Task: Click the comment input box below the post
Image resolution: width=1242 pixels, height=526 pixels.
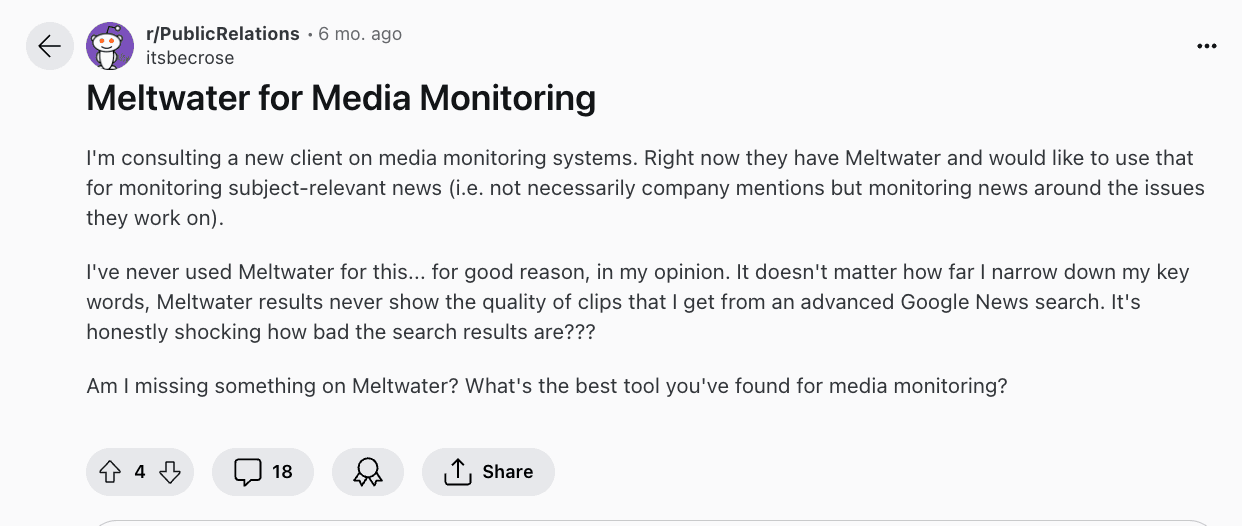Action: pyautogui.click(x=650, y=522)
